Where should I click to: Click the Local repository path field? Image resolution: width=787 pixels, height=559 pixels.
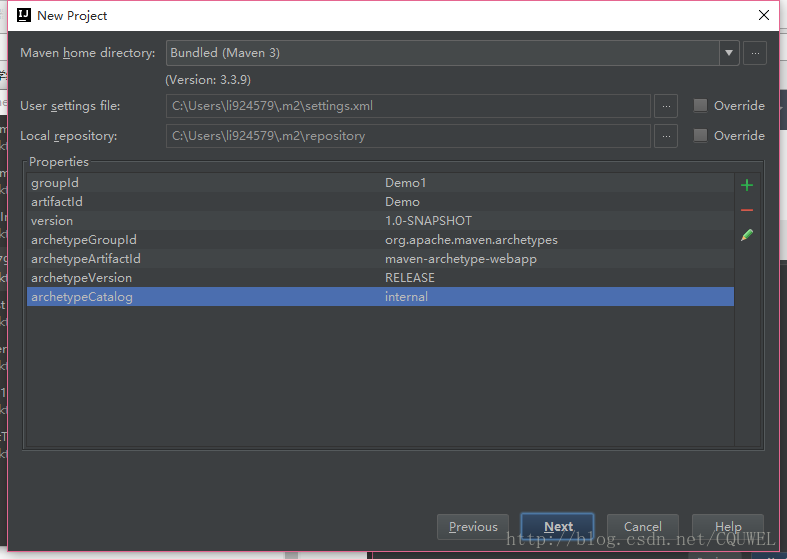(408, 136)
